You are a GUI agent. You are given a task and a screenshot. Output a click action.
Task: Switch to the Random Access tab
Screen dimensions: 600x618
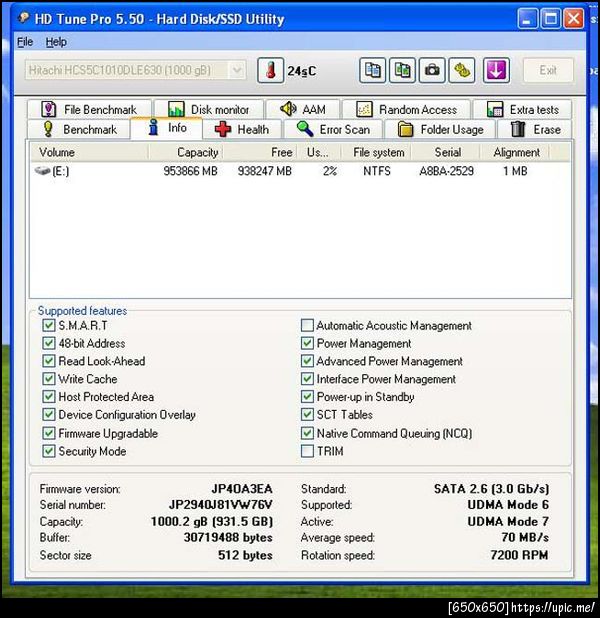point(406,109)
